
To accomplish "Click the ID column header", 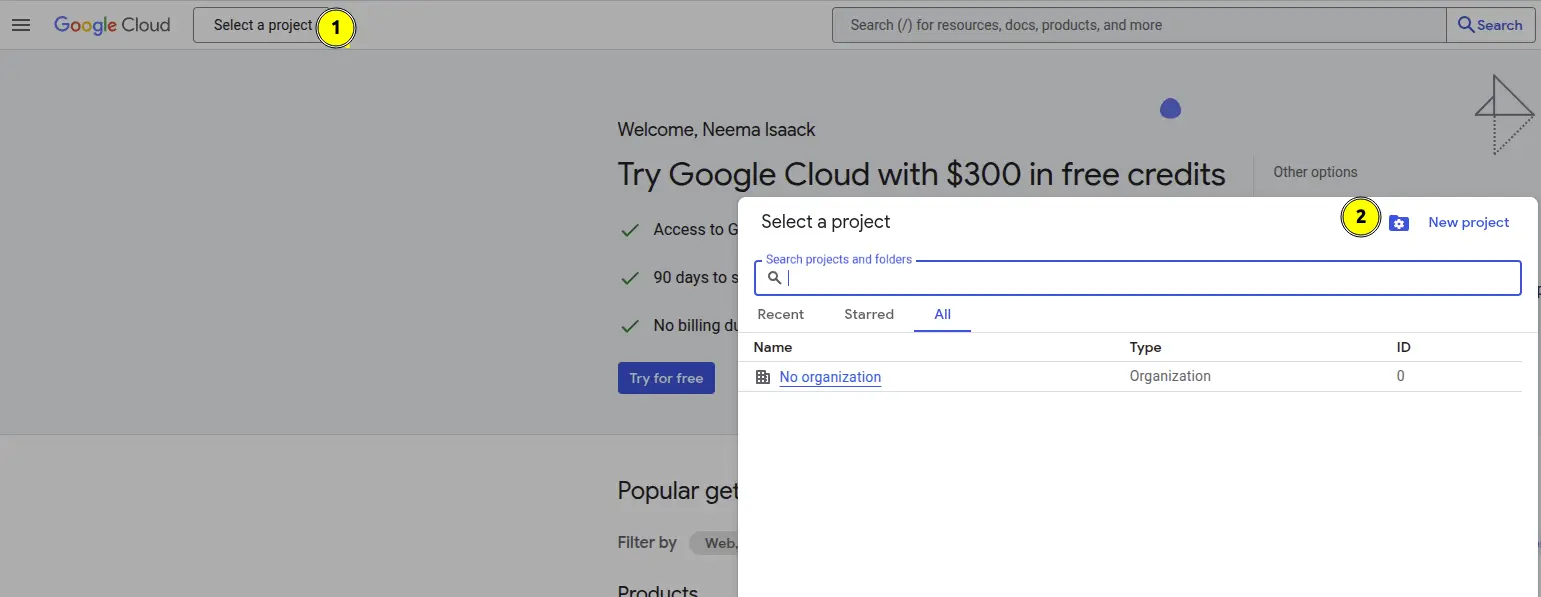I will (x=1403, y=347).
